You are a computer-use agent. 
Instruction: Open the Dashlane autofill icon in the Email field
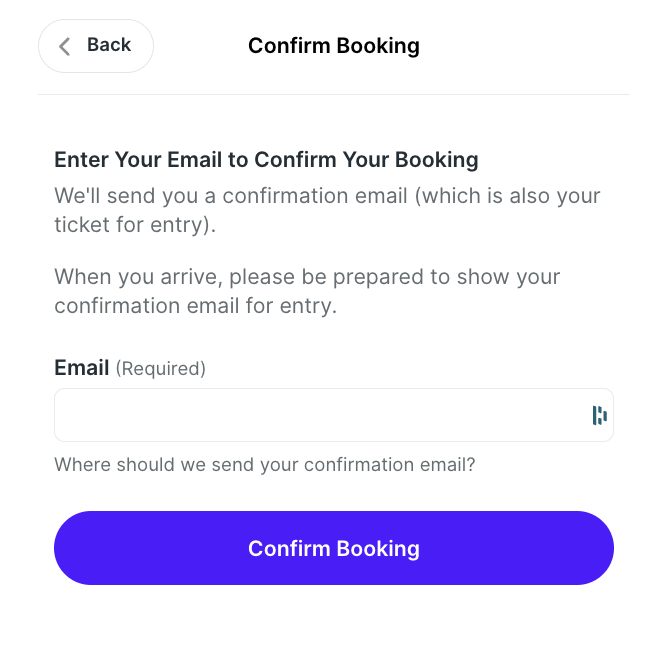tap(599, 415)
